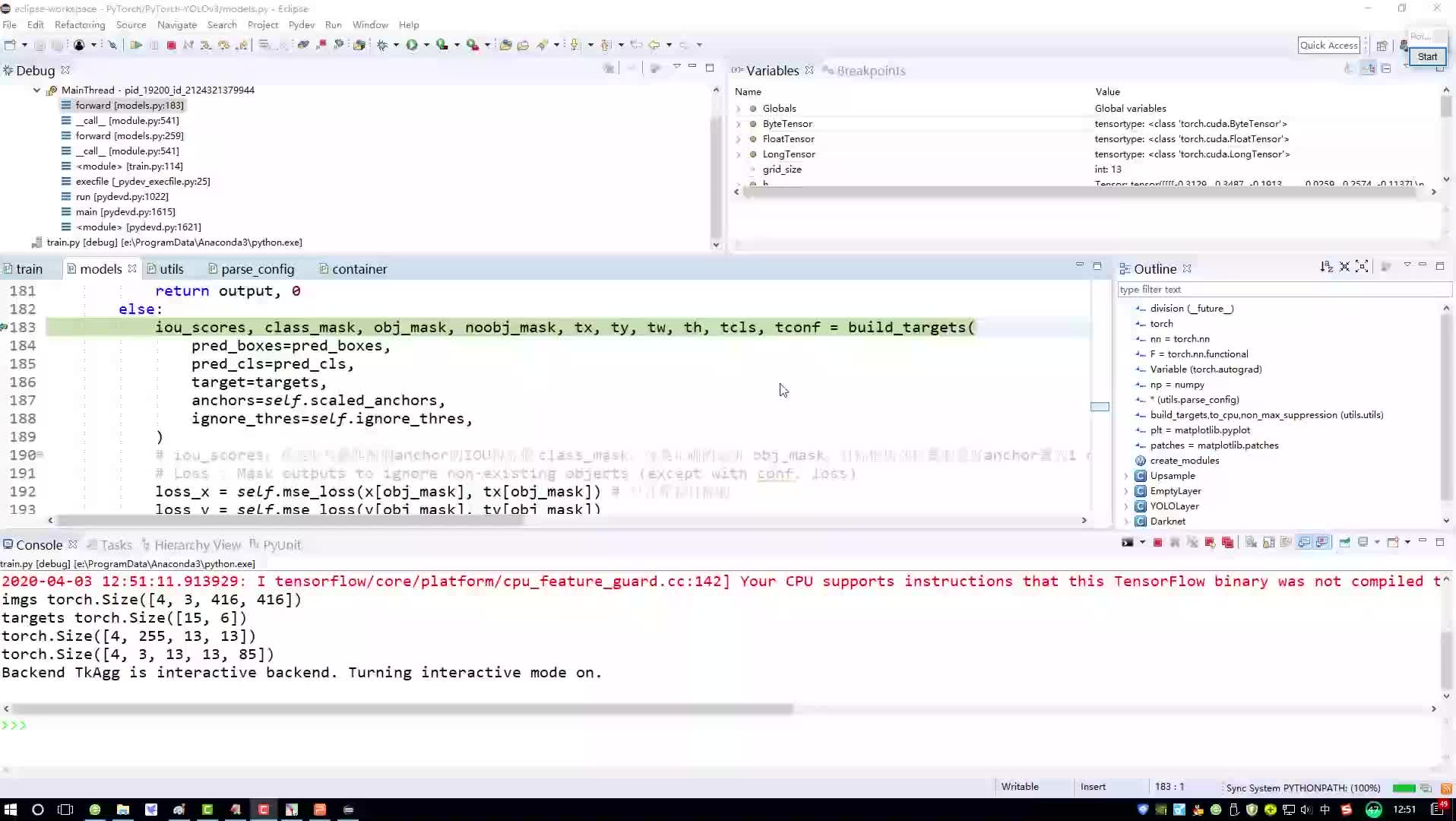This screenshot has height=821, width=1456.
Task: Collapse all entries in Variables view
Action: [x=1386, y=68]
